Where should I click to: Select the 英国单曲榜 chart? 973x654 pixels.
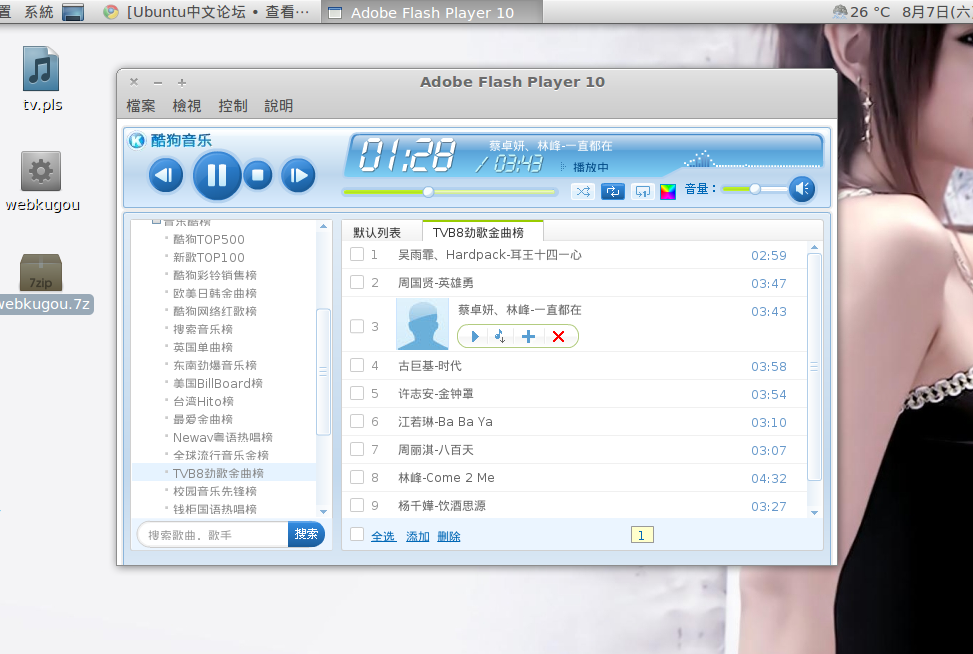pyautogui.click(x=203, y=347)
